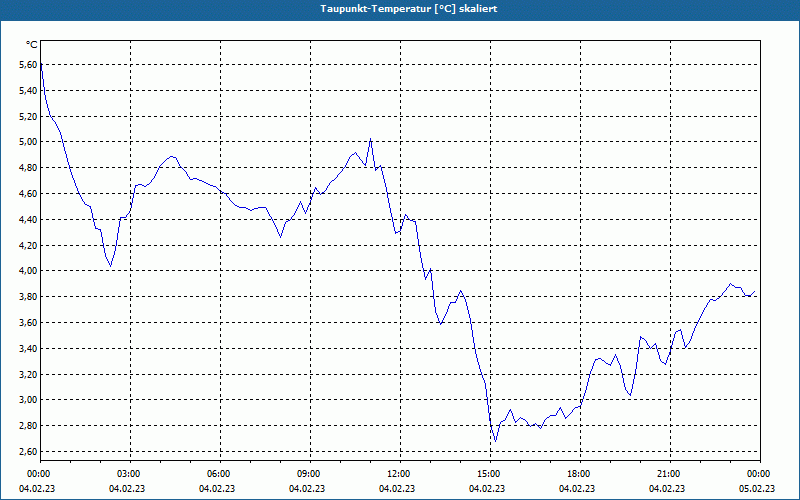Click the 4,80 y-axis label
This screenshot has height=500, width=800.
point(28,167)
